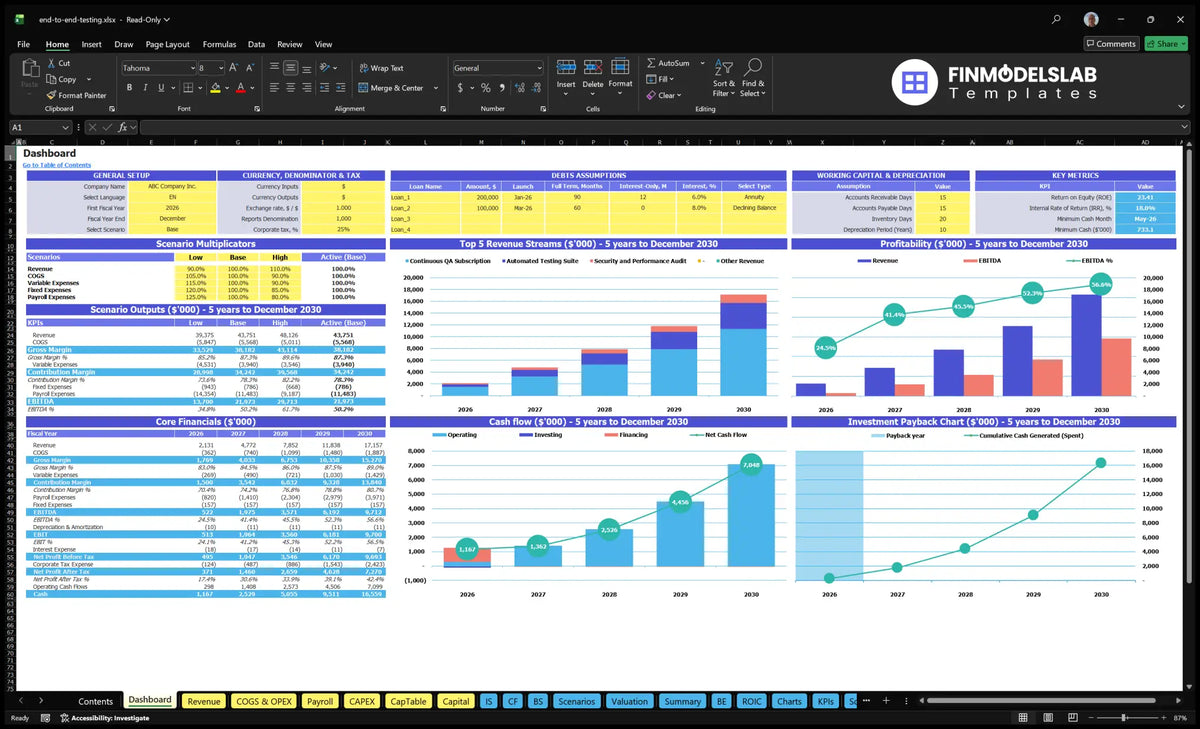Image resolution: width=1200 pixels, height=729 pixels.
Task: Click the Wrap Text button
Action: tap(382, 68)
